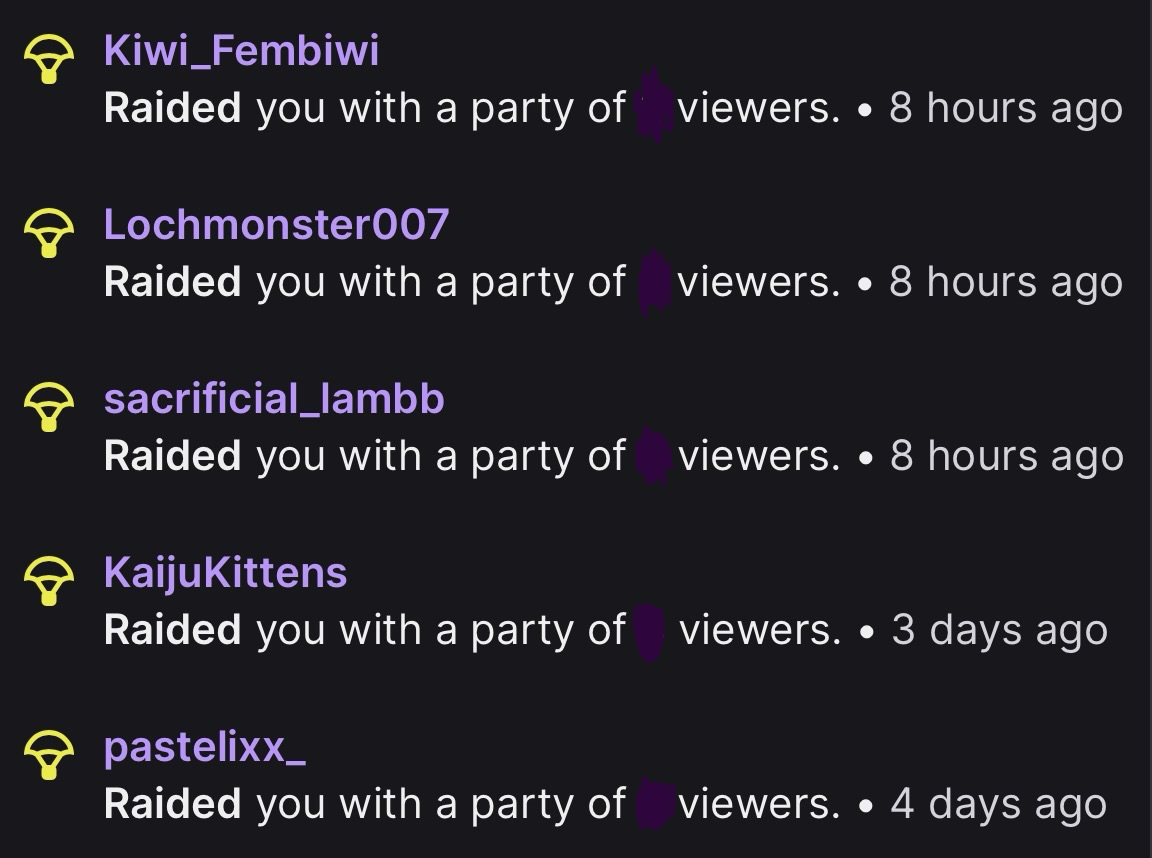Click the raid icon beside KaijuKittens
Viewport: 1152px width, 858px height.
pyautogui.click(x=48, y=582)
